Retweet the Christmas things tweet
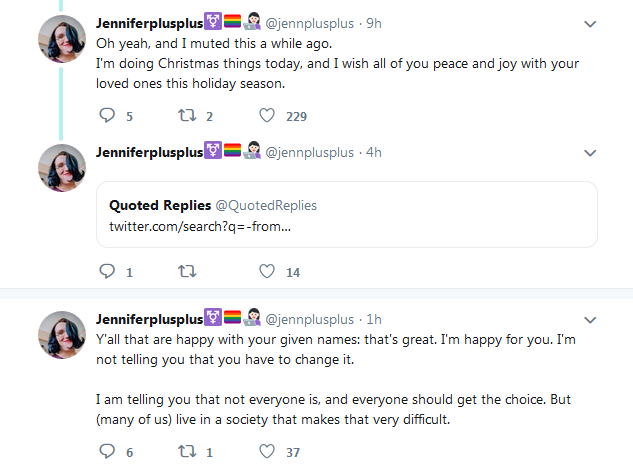This screenshot has width=633, height=466. [186, 117]
